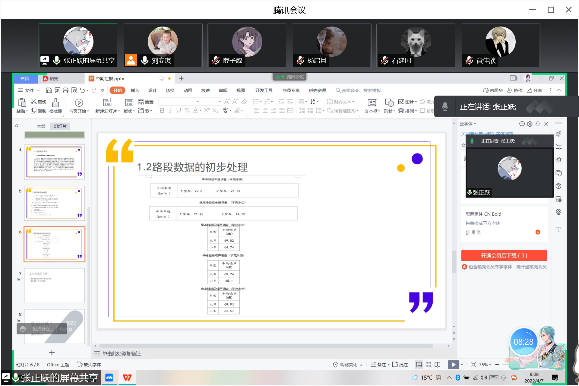The width and height of the screenshot is (579, 386).
Task: Switch to normal view in status bar
Action: click(x=419, y=365)
